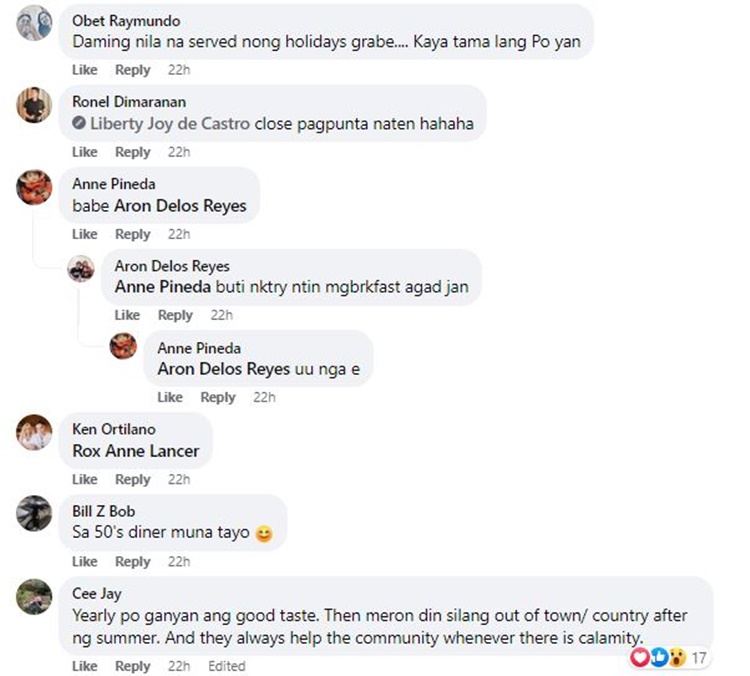
Task: Open tagged Rox Anne Lancer profile
Action: click(x=136, y=451)
